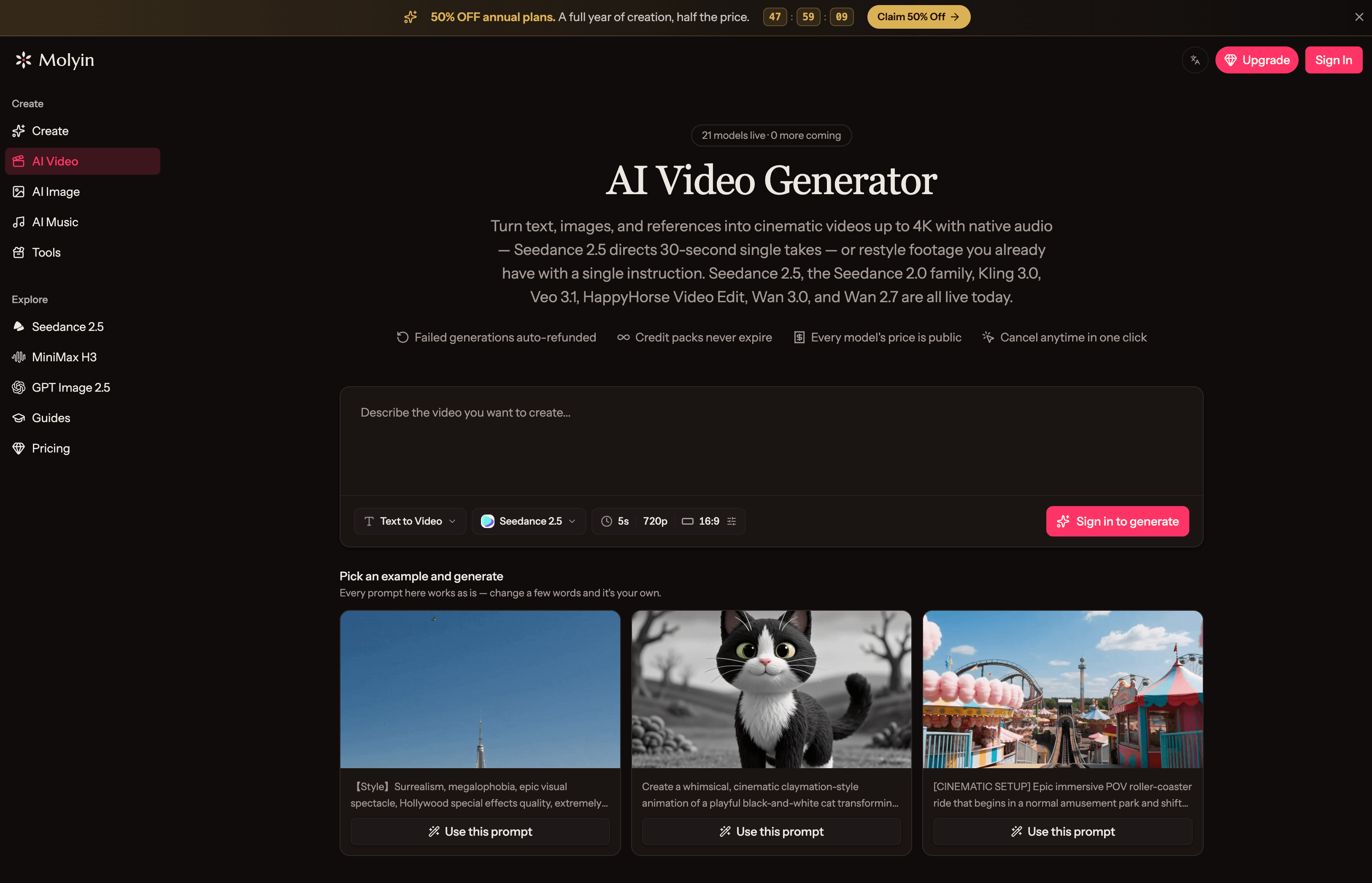Screen dimensions: 1372x883
Task: Change the 16:9 aspect ratio setting
Action: click(700, 521)
